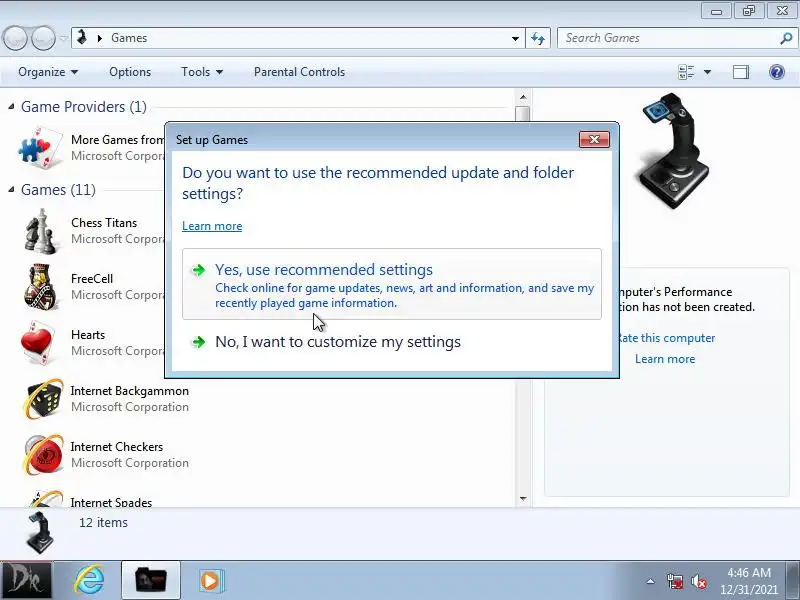Click the Forward navigation arrow

tap(43, 38)
